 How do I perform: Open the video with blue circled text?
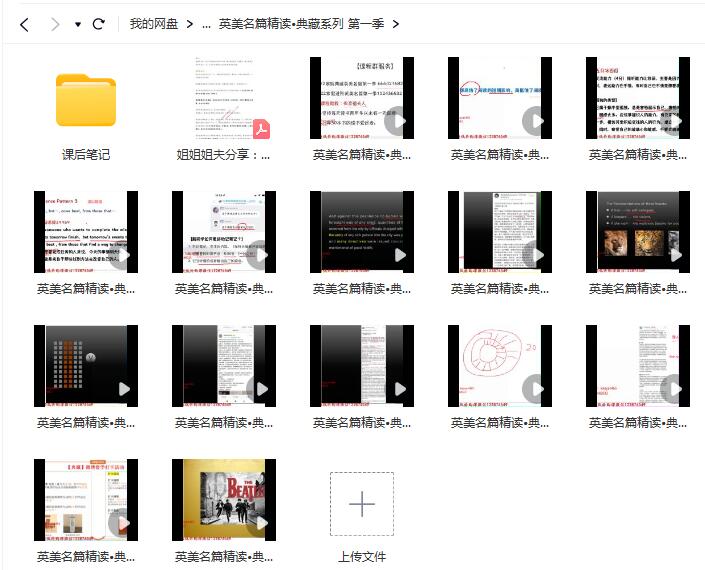[500, 99]
